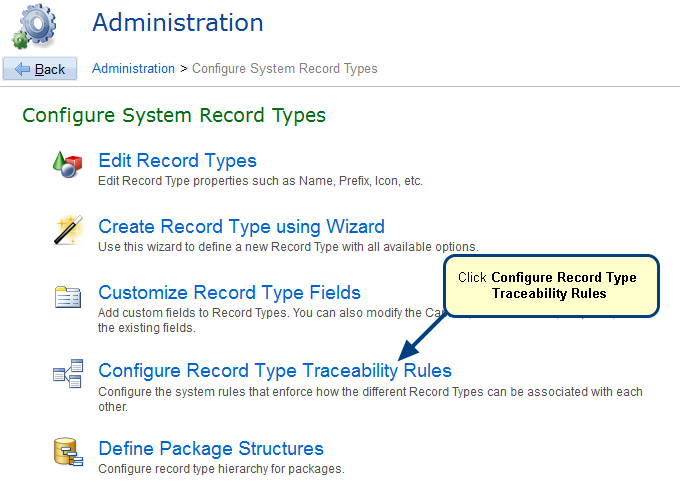Open Customize Record Type Fields
This screenshot has width=680, height=485.
pos(229,293)
